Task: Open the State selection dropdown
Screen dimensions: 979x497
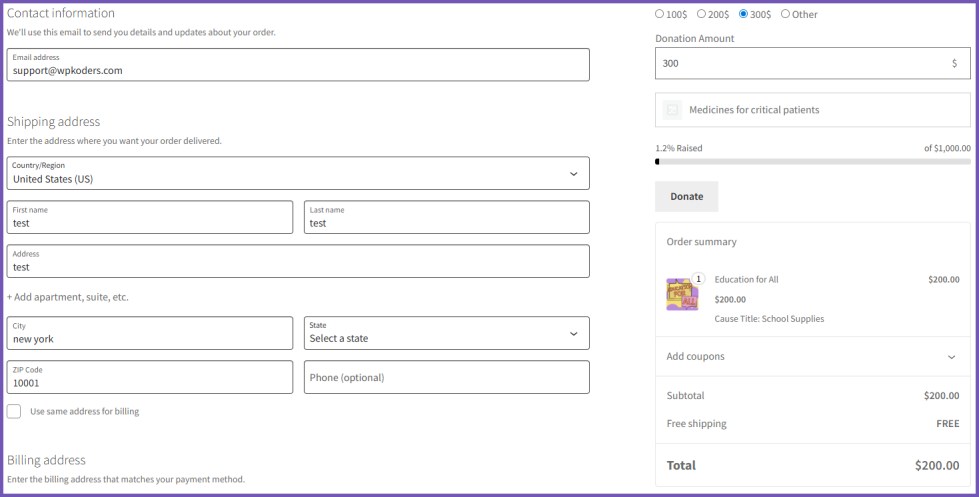Action: (446, 333)
